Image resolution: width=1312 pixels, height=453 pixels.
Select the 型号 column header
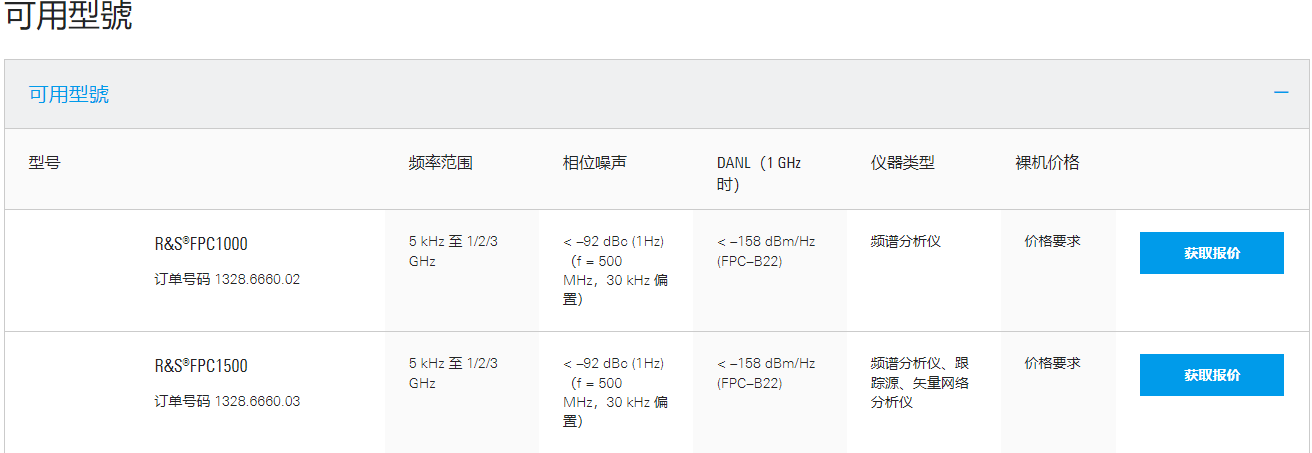point(44,162)
